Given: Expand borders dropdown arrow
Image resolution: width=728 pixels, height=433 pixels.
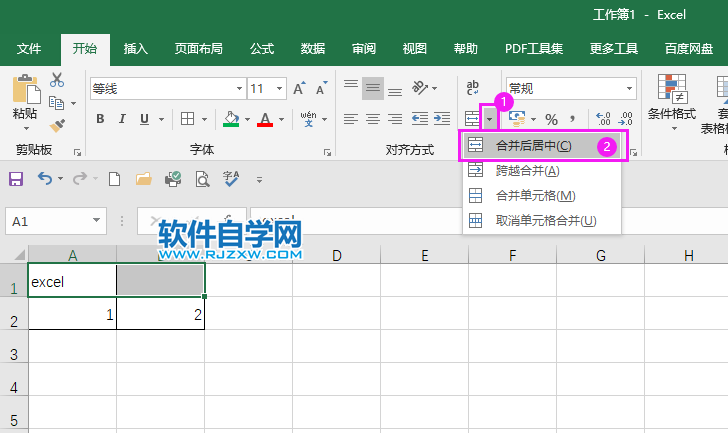Looking at the screenshot, I should (x=204, y=119).
